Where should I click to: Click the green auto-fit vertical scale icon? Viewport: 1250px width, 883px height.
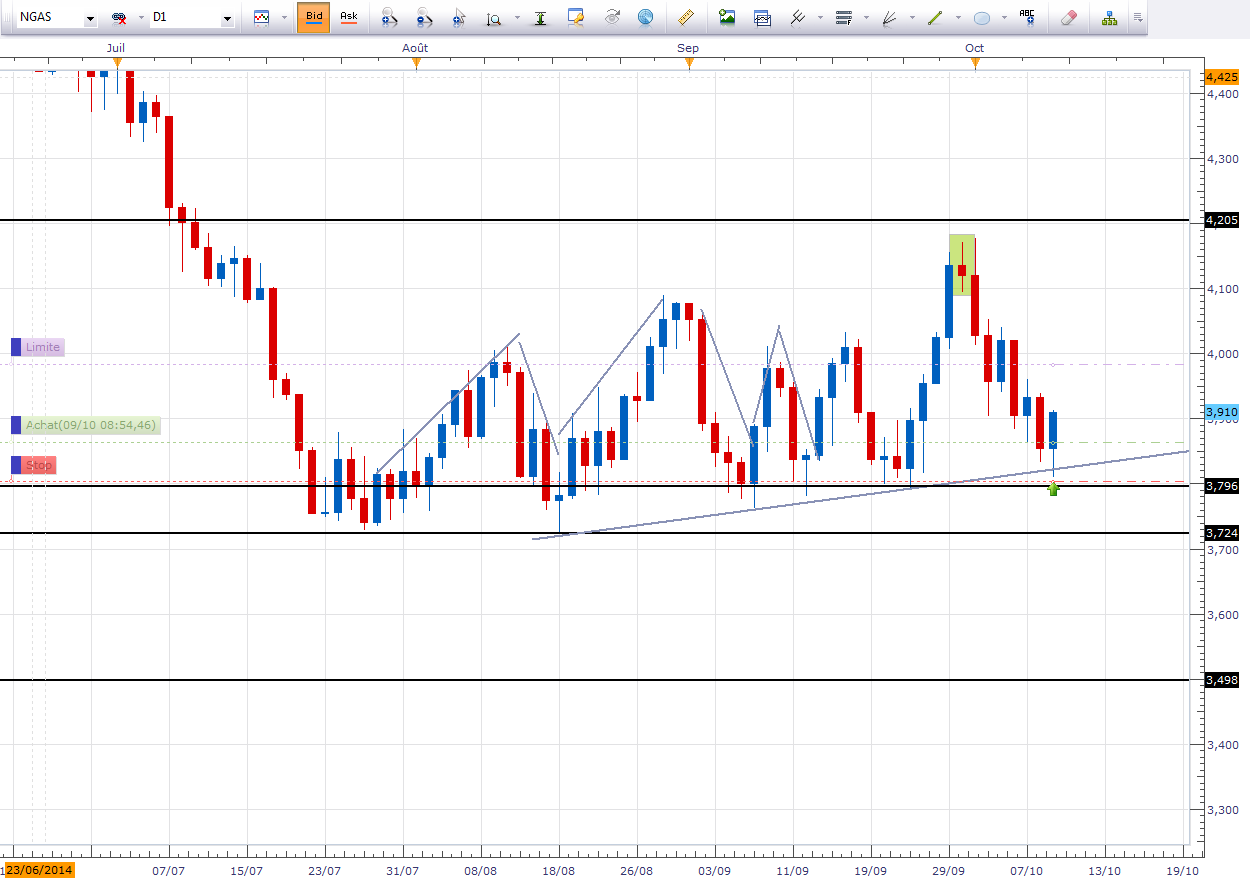pos(540,18)
